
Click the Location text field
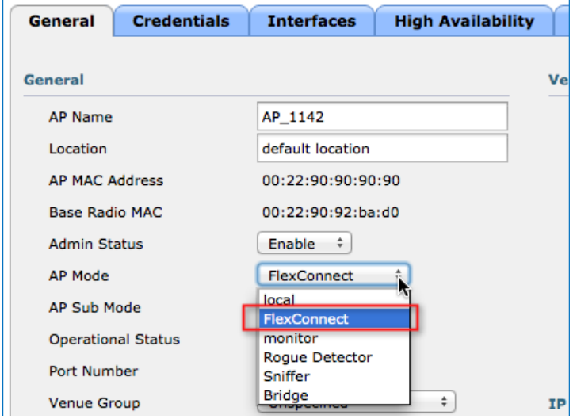pos(382,148)
